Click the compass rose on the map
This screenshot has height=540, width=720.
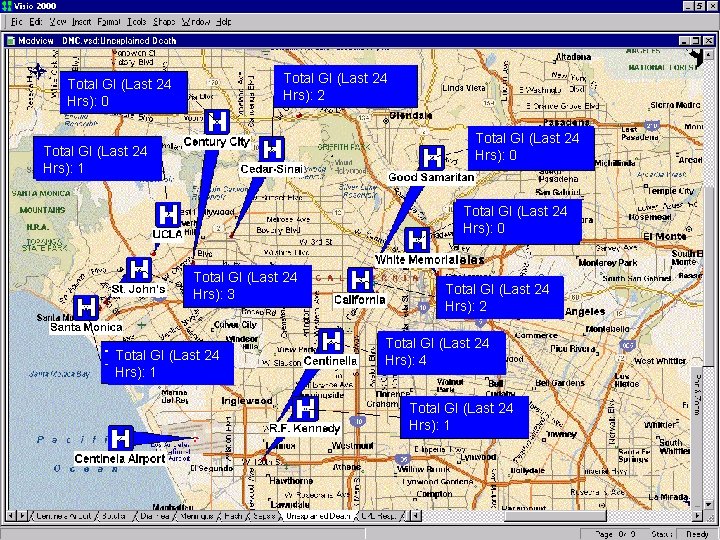(38, 71)
